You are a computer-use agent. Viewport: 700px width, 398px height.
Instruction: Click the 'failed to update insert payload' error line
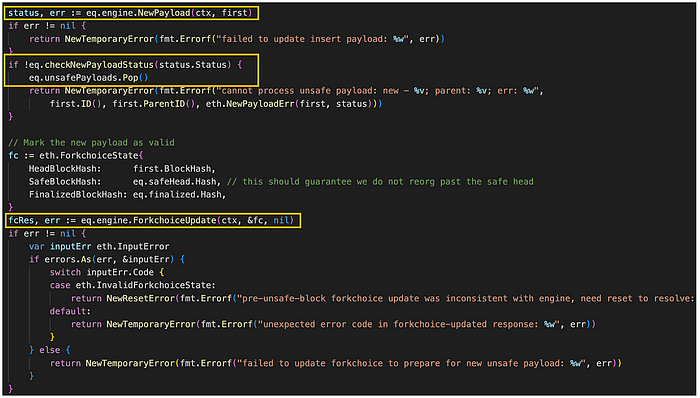[x=237, y=39]
